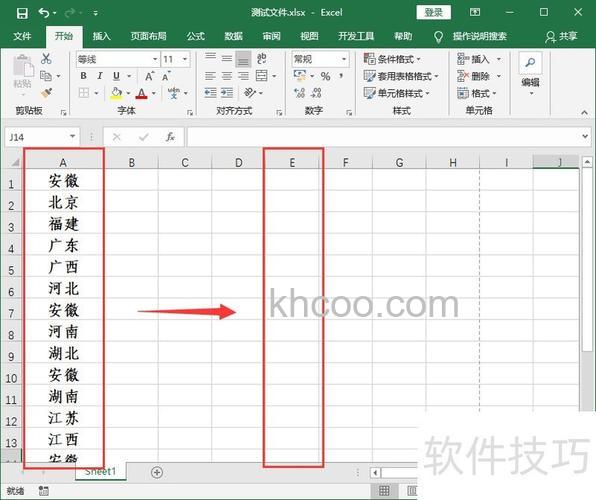Open the 审阅 tab
The width and height of the screenshot is (596, 500).
click(271, 36)
